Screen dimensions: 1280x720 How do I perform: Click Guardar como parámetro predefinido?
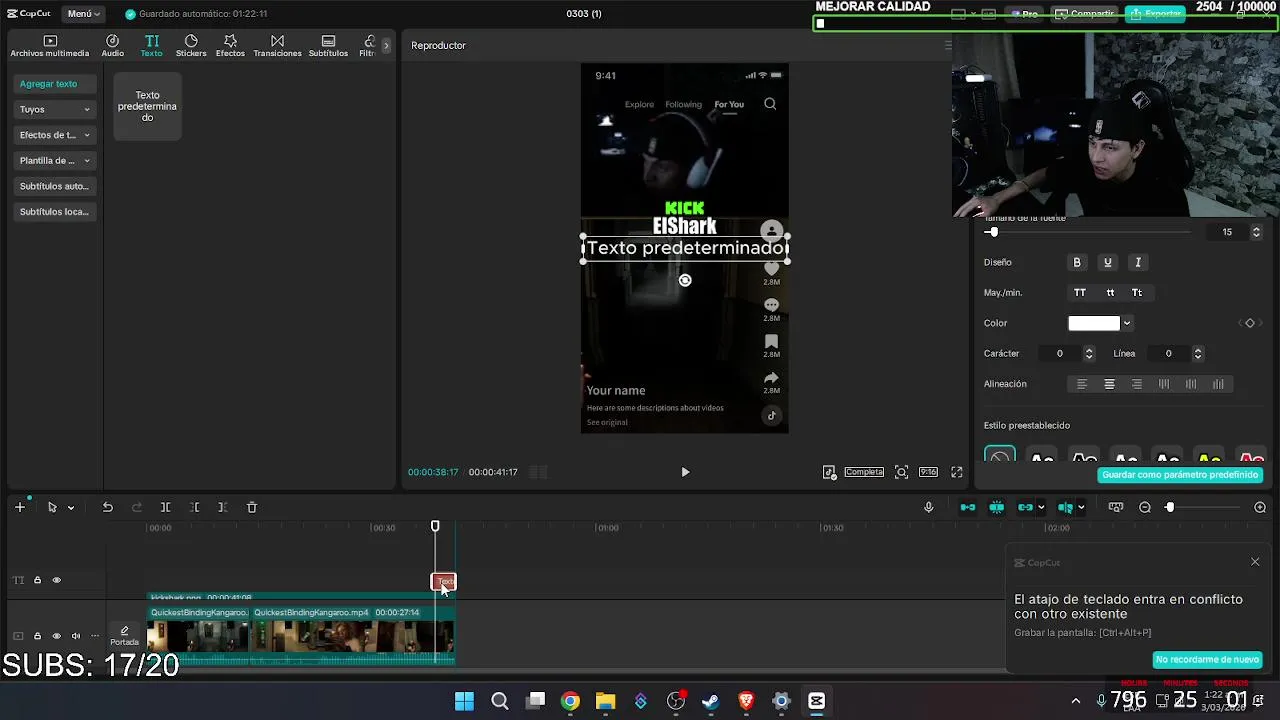pyautogui.click(x=1180, y=475)
